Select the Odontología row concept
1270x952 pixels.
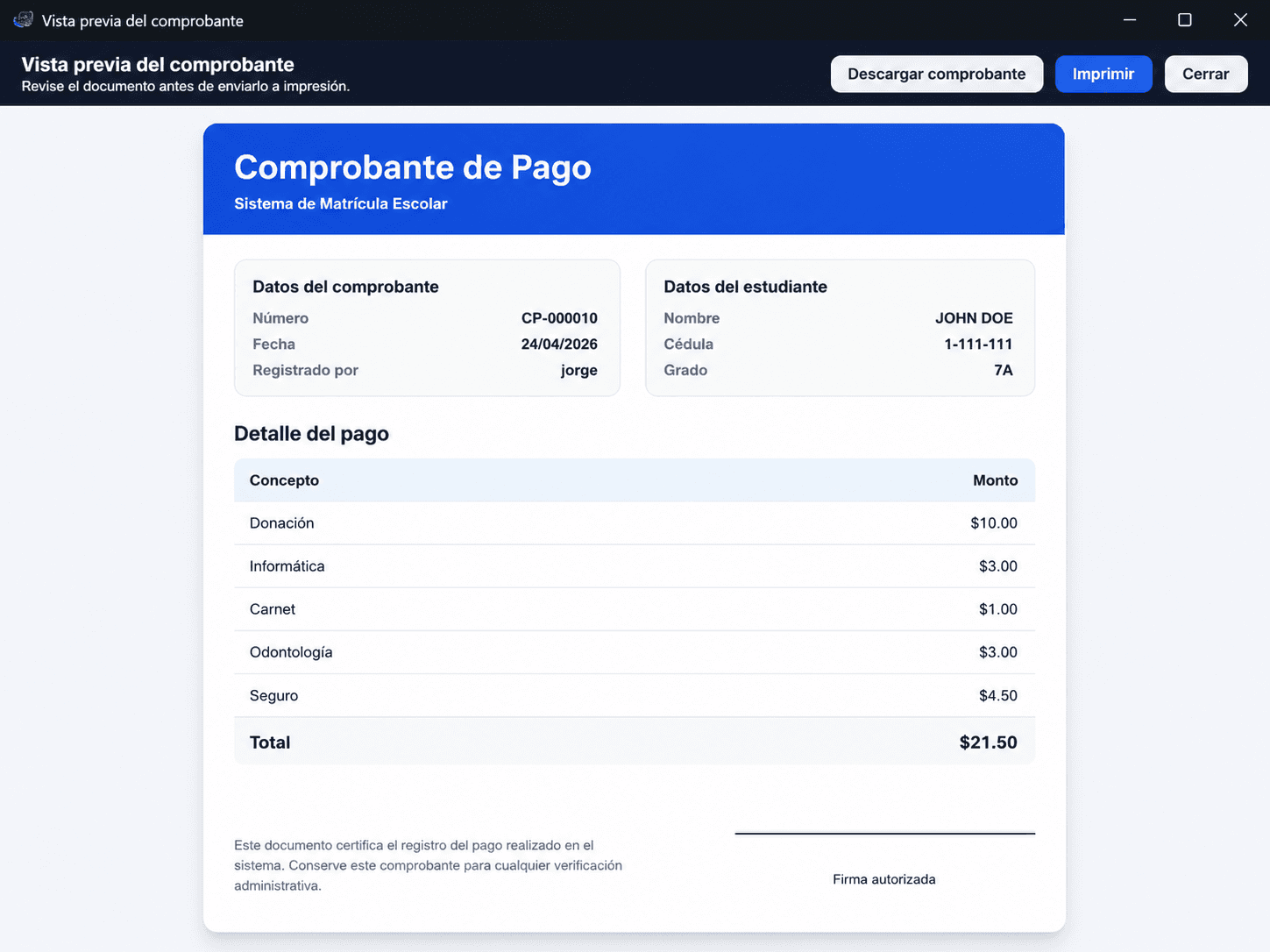[291, 652]
